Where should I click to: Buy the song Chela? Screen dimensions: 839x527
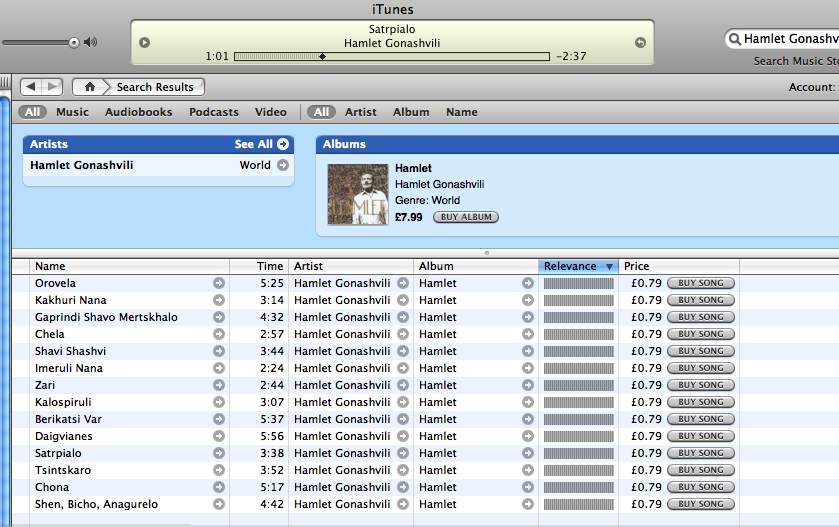pyautogui.click(x=701, y=334)
